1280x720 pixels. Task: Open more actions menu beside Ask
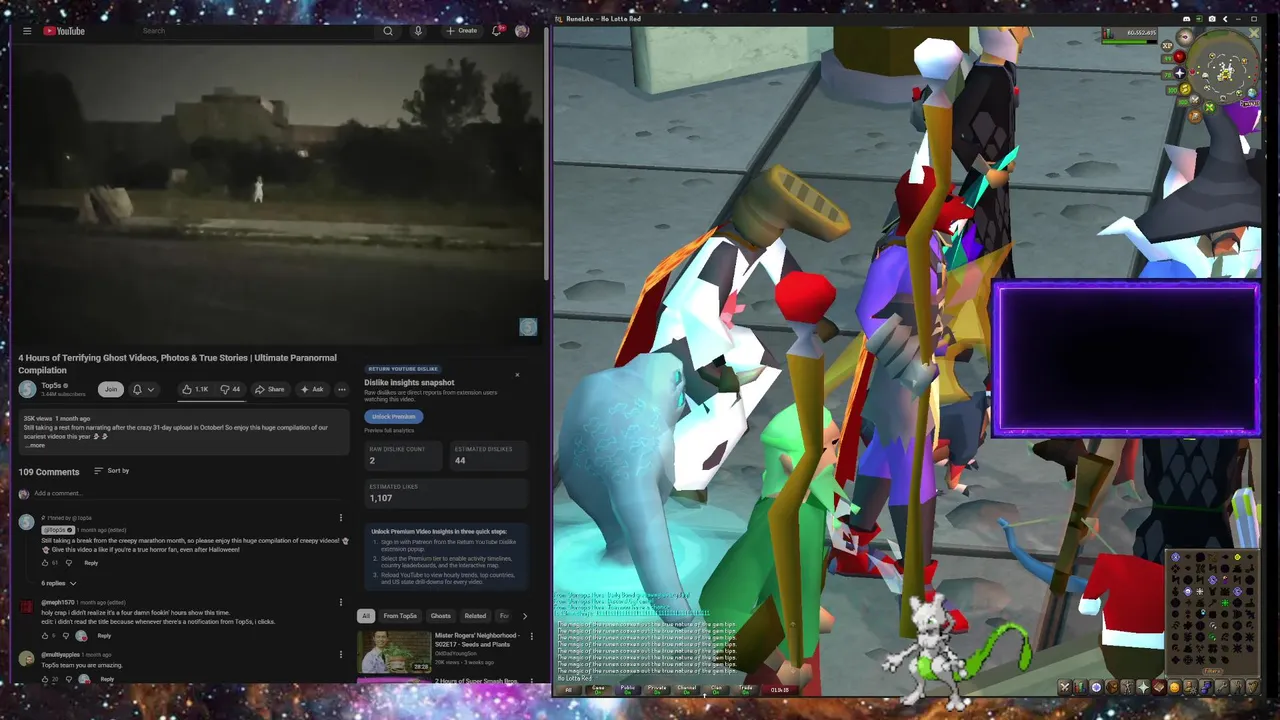341,389
